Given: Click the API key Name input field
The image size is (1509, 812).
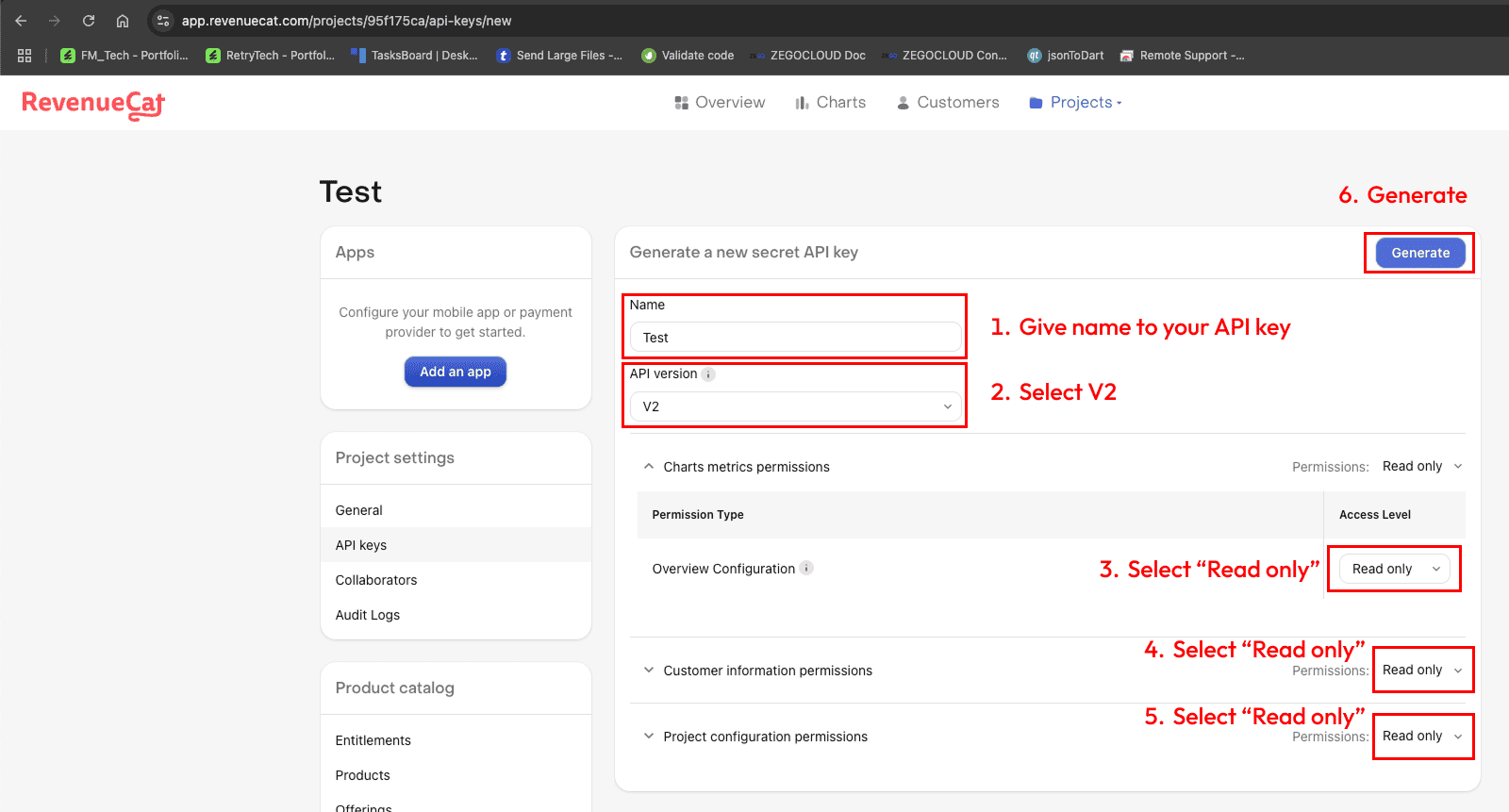Looking at the screenshot, I should pos(796,338).
